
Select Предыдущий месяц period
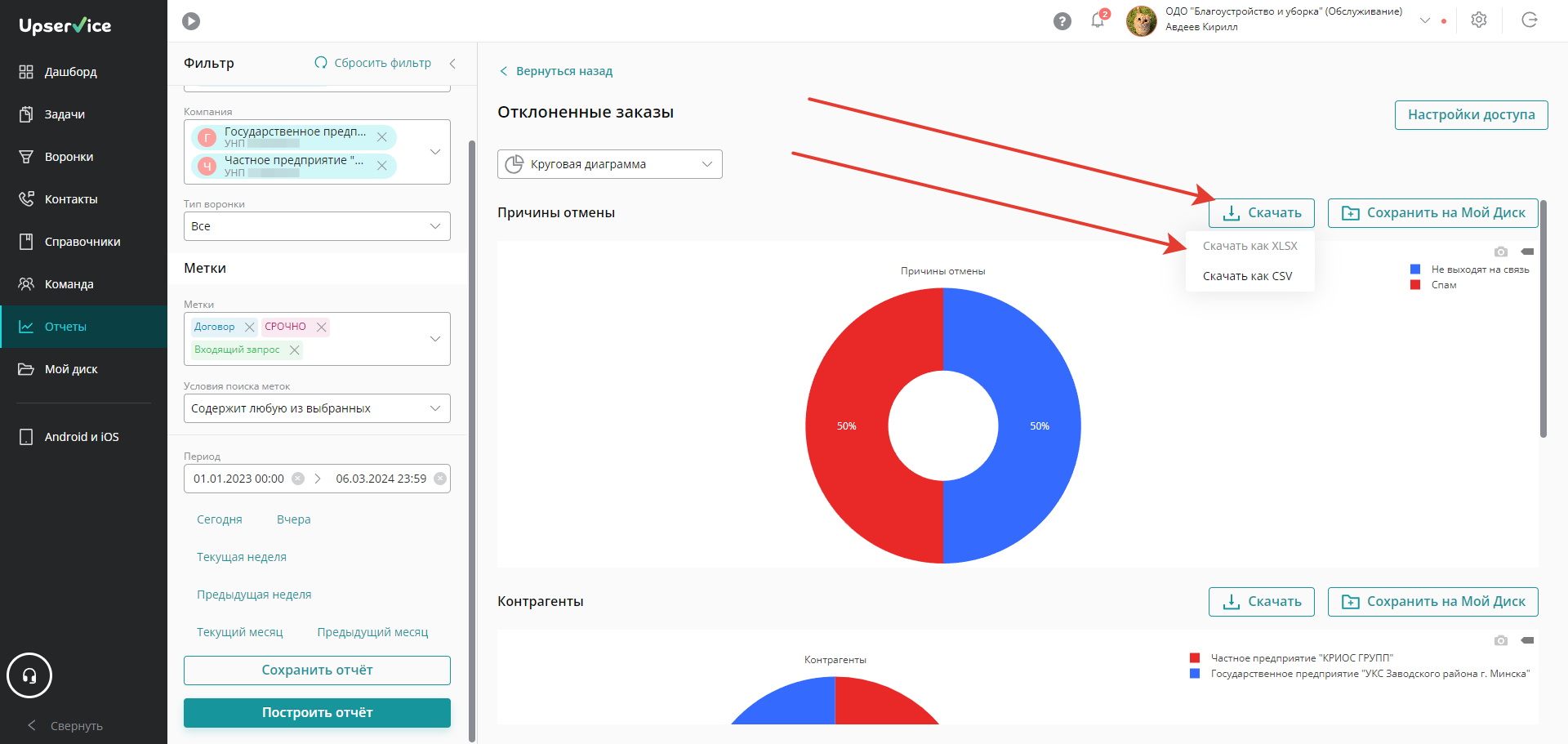tap(372, 632)
